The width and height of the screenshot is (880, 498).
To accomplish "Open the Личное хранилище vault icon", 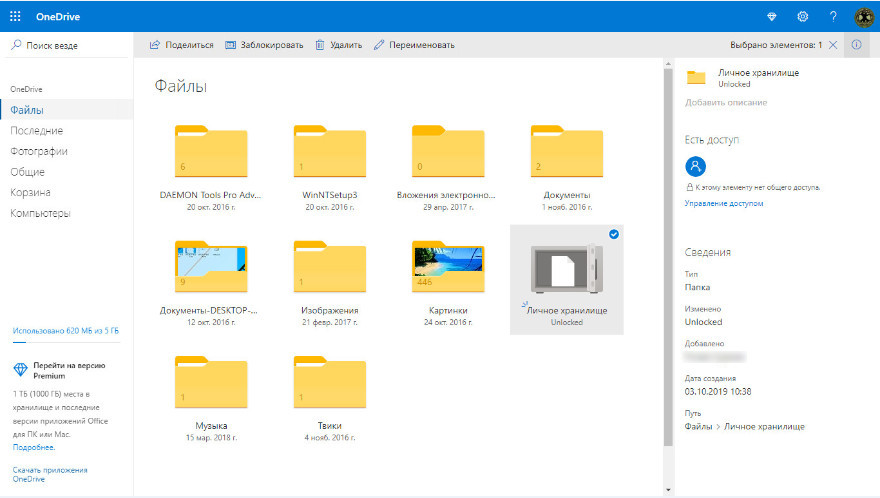I will pos(567,268).
